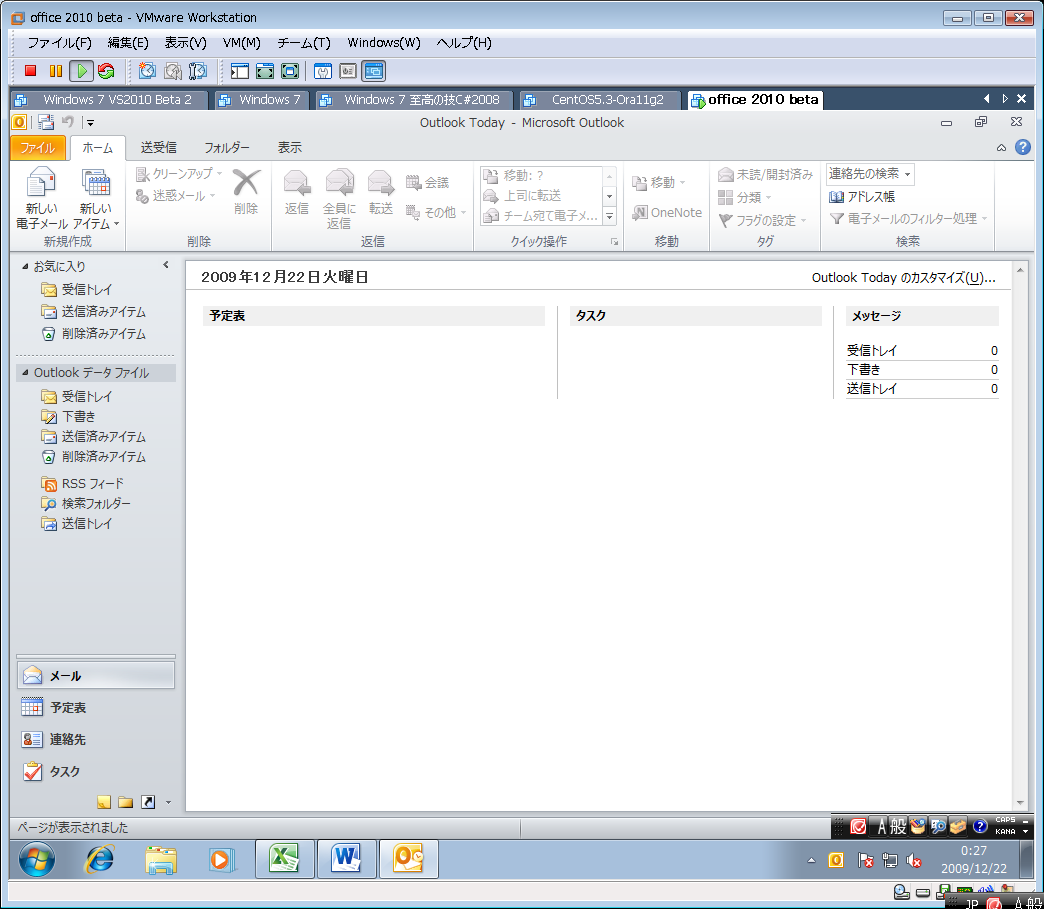Collapse the お気に入り favorites section
1044x909 pixels.
[x=25, y=267]
